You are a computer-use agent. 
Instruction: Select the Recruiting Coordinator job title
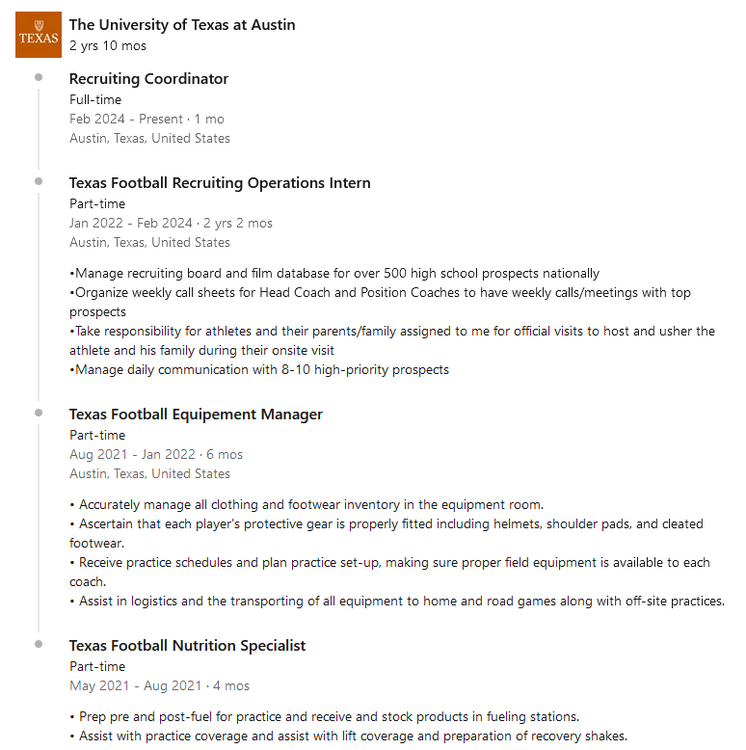pyautogui.click(x=149, y=79)
